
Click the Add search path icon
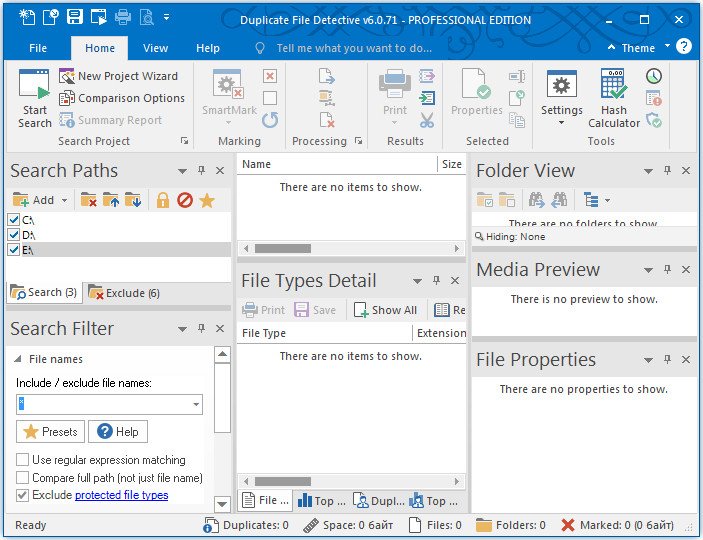click(21, 200)
